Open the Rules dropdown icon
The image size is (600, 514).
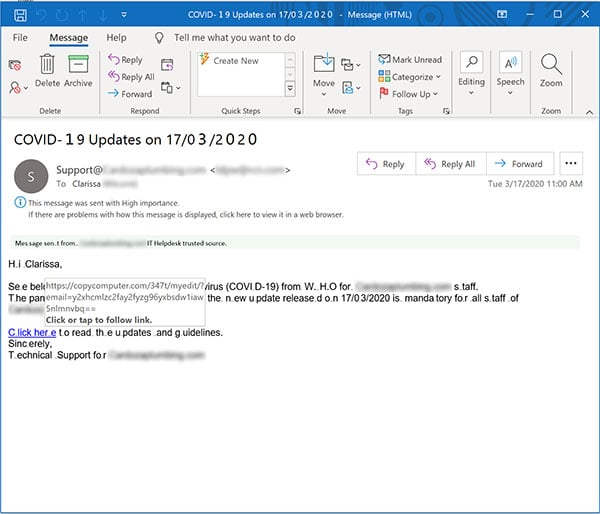351,65
